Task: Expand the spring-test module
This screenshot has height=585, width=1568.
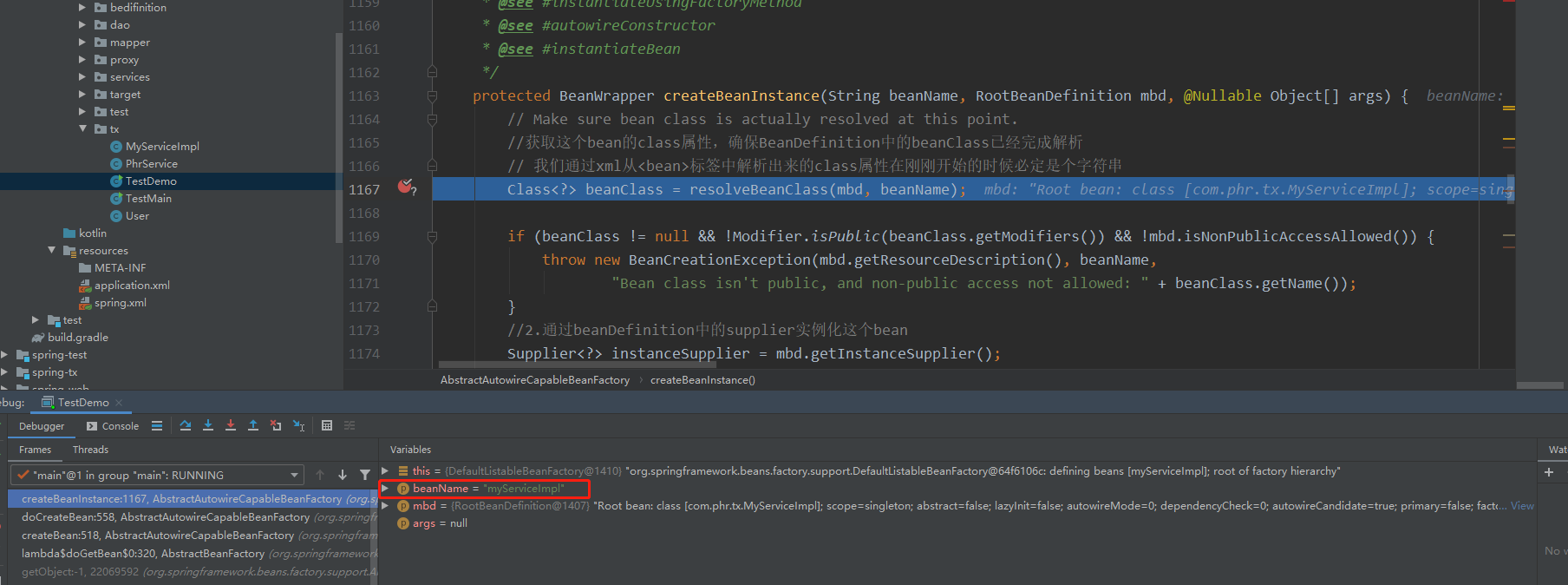Action: tap(4, 354)
